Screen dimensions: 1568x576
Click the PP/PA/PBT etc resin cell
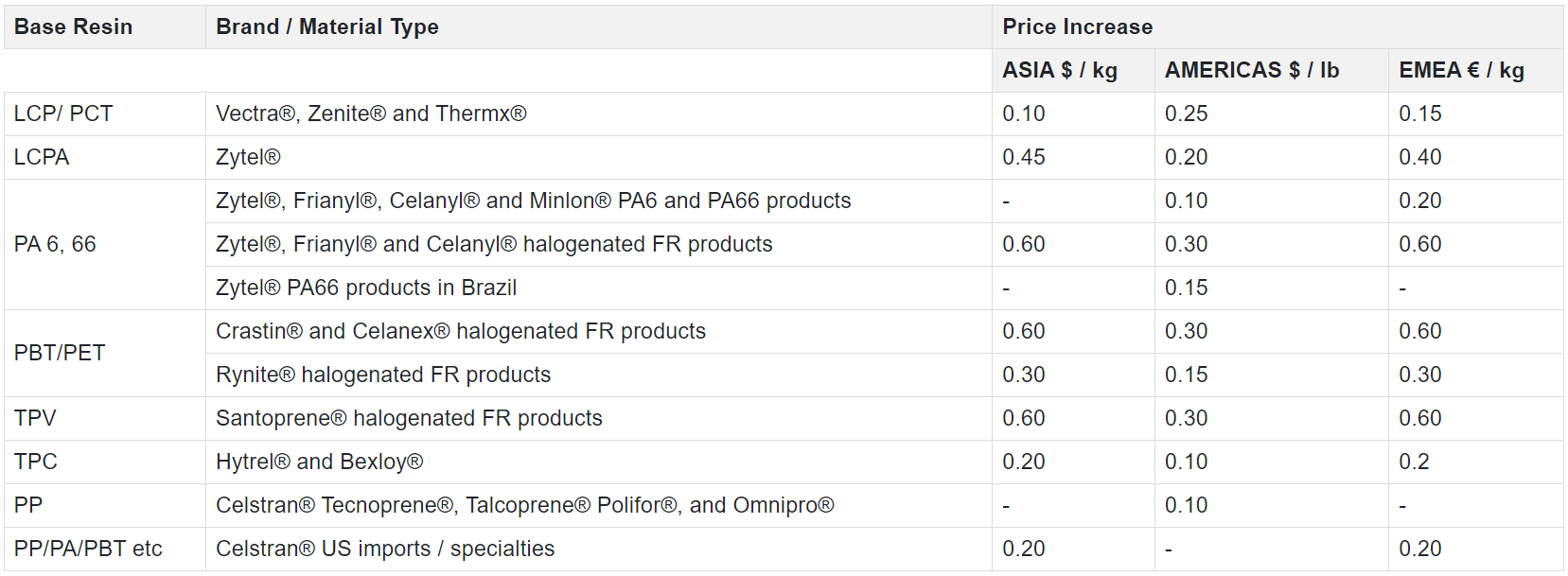[x=88, y=549]
